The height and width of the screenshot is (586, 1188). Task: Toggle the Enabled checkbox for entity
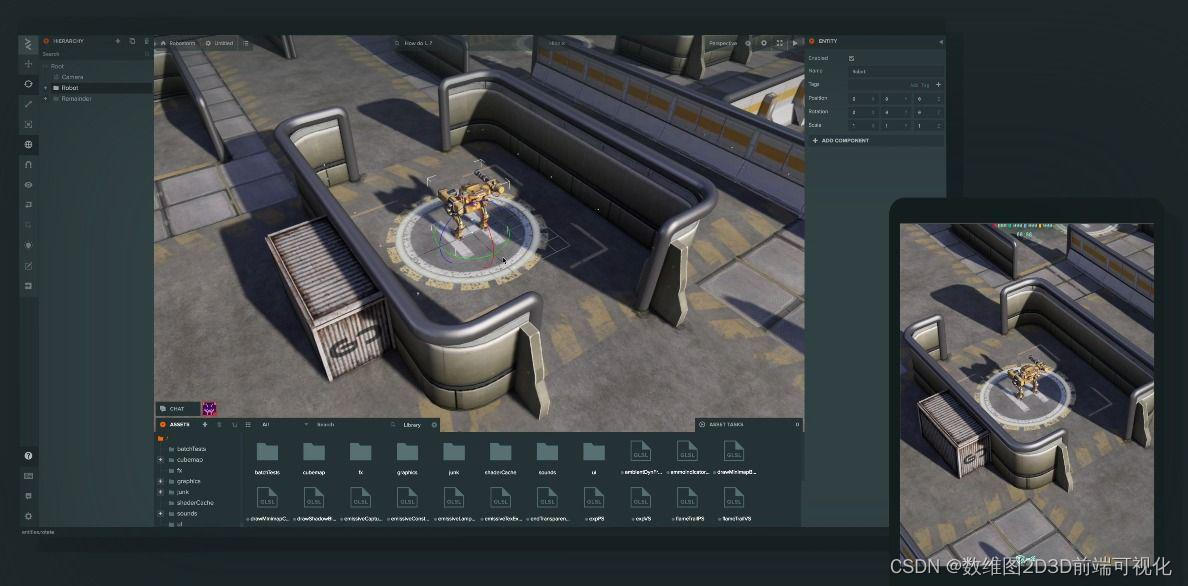852,58
